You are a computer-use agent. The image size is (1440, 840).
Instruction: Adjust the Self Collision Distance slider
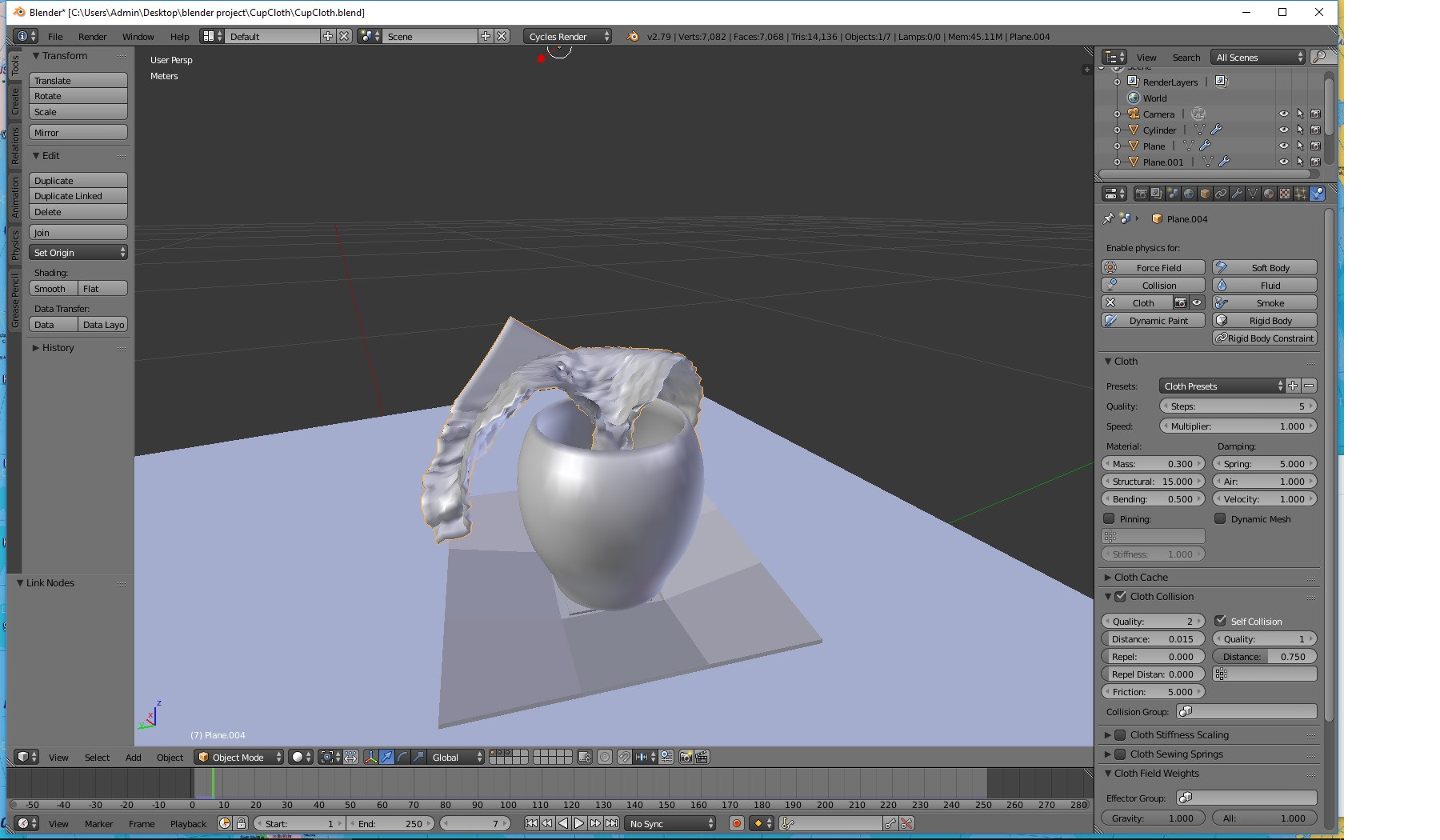pyautogui.click(x=1265, y=656)
